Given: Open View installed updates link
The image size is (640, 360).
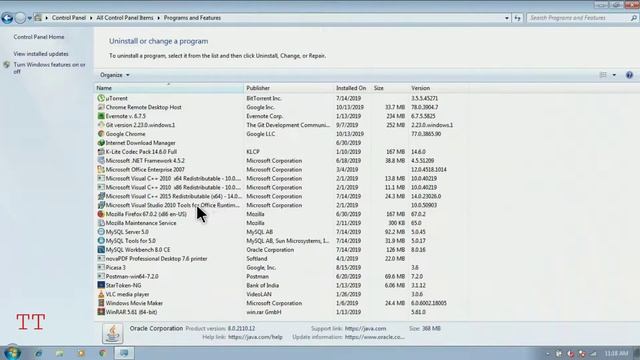Looking at the screenshot, I should click(41, 54).
